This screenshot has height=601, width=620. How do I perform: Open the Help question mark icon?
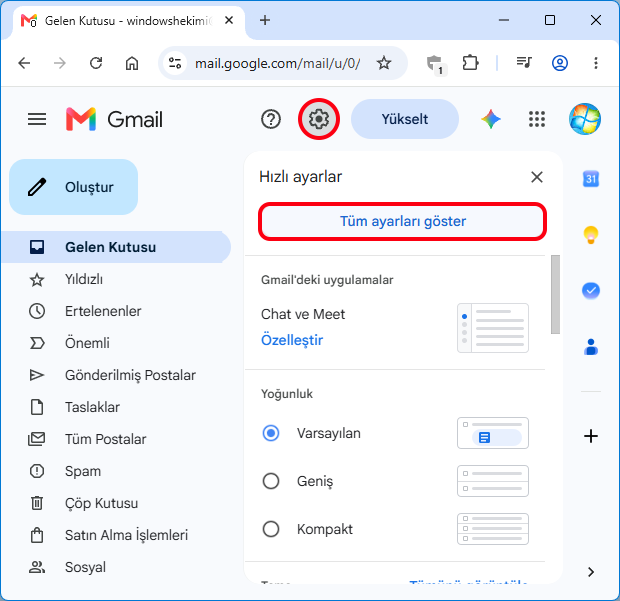[271, 119]
